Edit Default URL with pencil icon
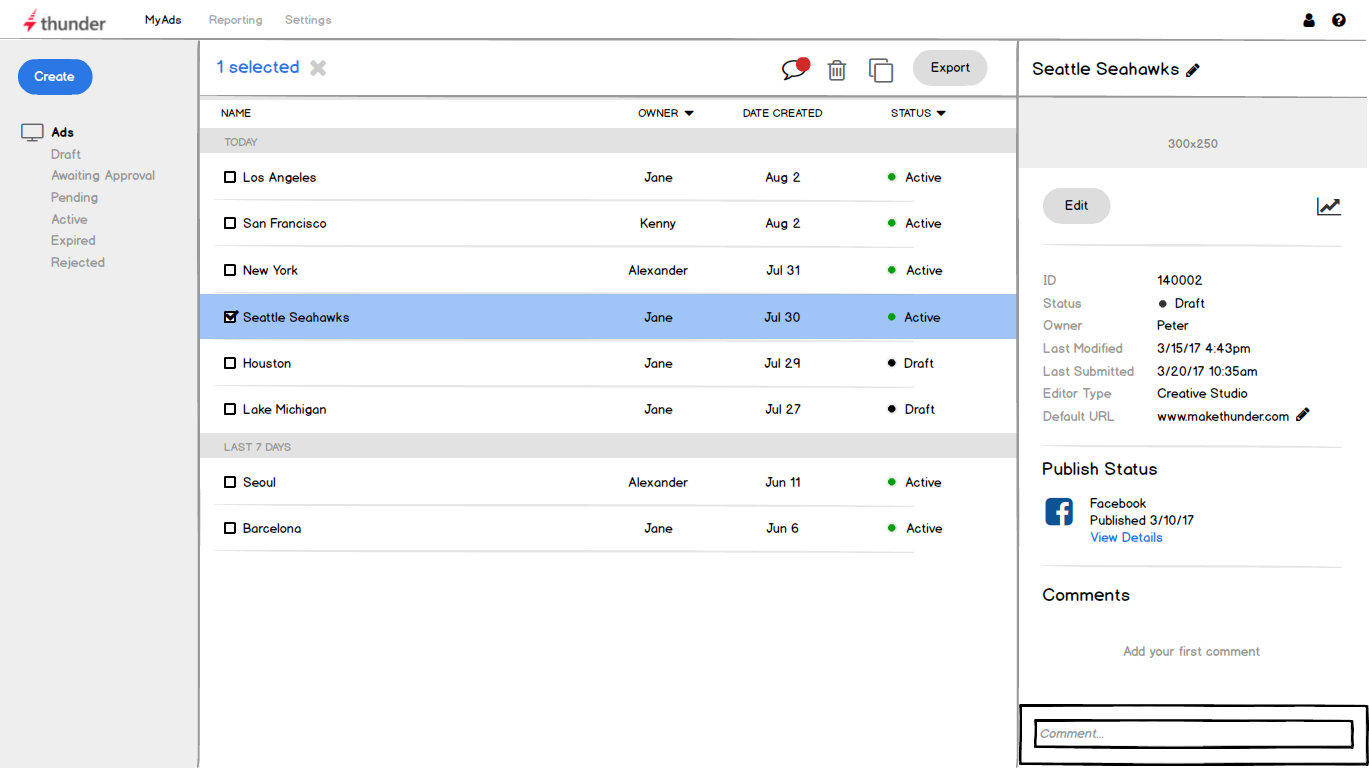Image resolution: width=1369 pixels, height=768 pixels. pos(1303,415)
